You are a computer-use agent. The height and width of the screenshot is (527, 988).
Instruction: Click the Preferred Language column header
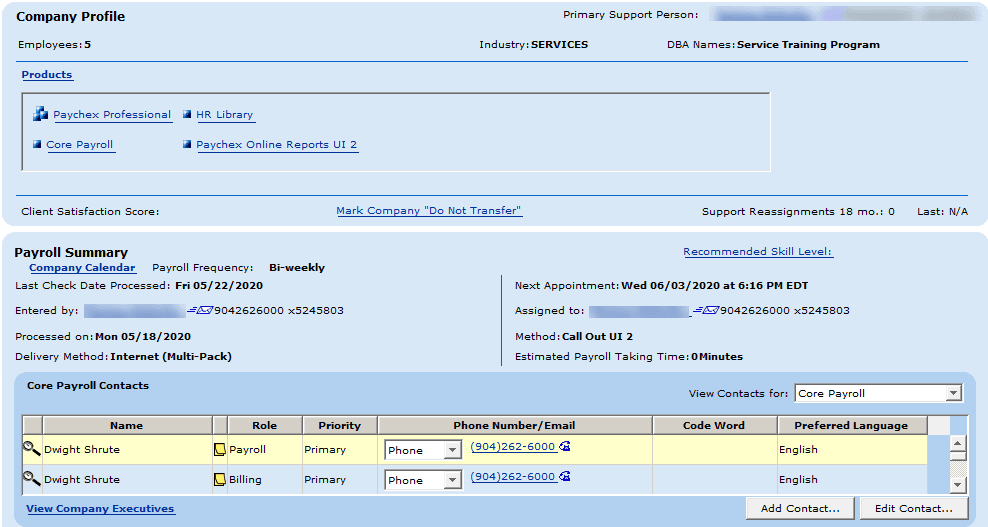(x=851, y=426)
